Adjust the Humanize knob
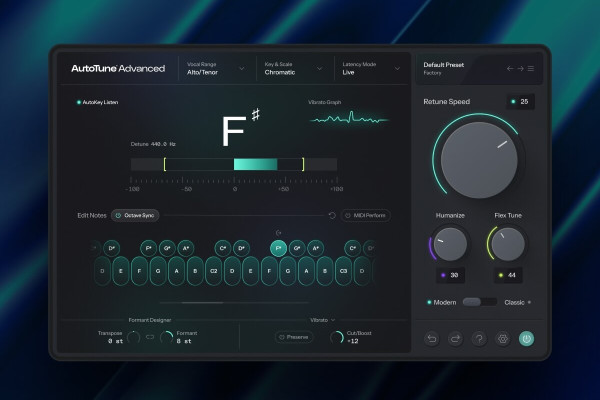Image resolution: width=600 pixels, height=400 pixels. tap(450, 244)
